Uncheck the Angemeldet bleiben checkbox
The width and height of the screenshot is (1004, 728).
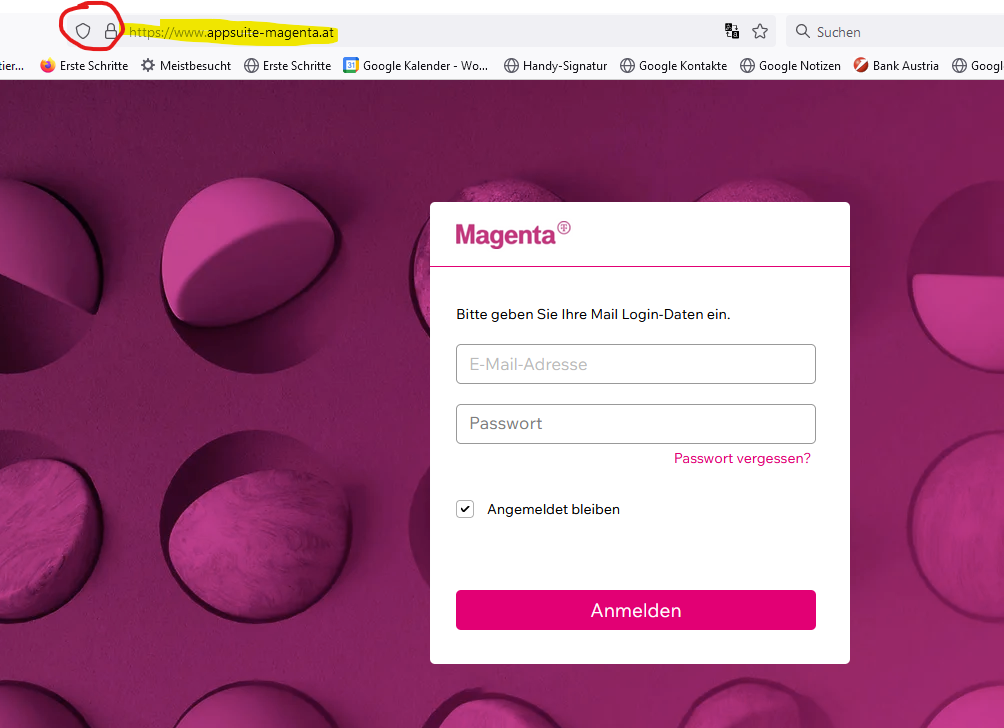tap(465, 509)
